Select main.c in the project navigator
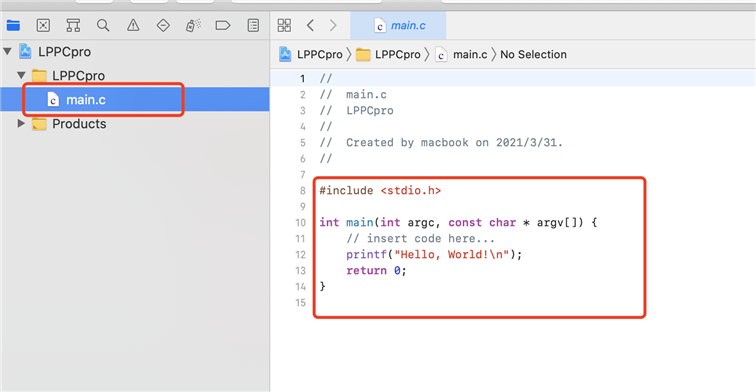This screenshot has width=756, height=392. 135,99
